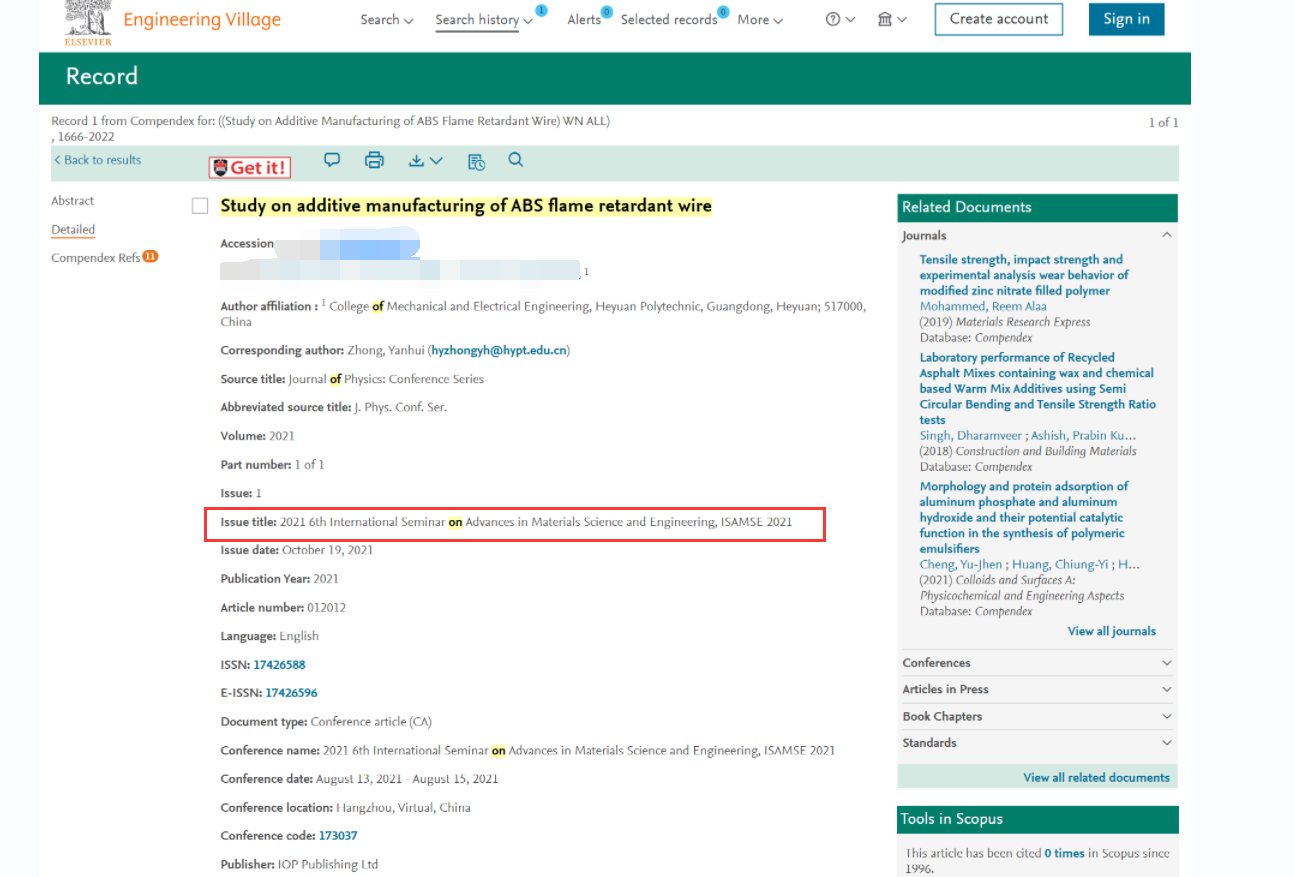Expand the Conferences section
Viewport: 1294px width, 877px height.
pos(1037,663)
